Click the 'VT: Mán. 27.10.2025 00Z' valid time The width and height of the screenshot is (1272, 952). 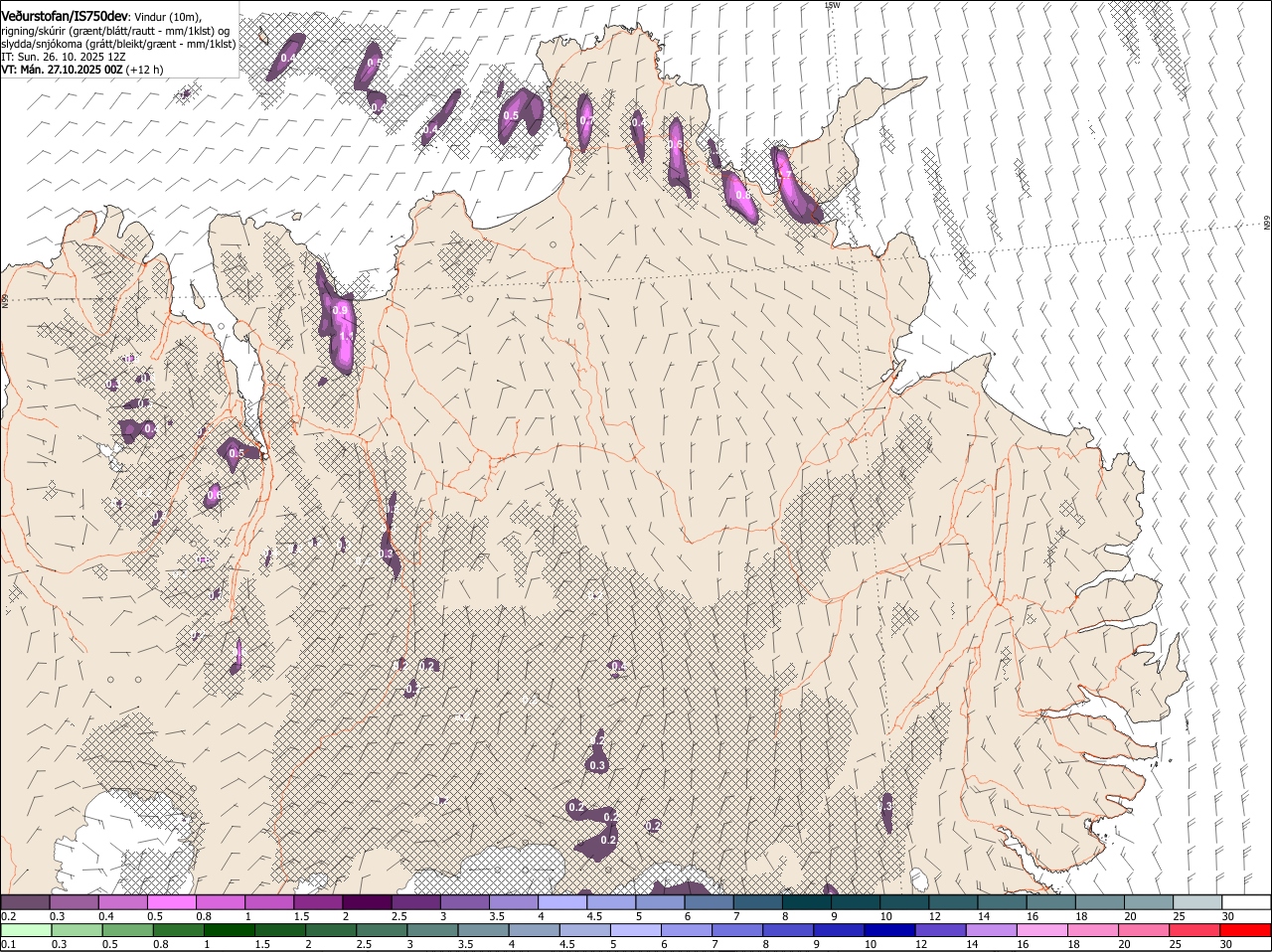(x=62, y=70)
